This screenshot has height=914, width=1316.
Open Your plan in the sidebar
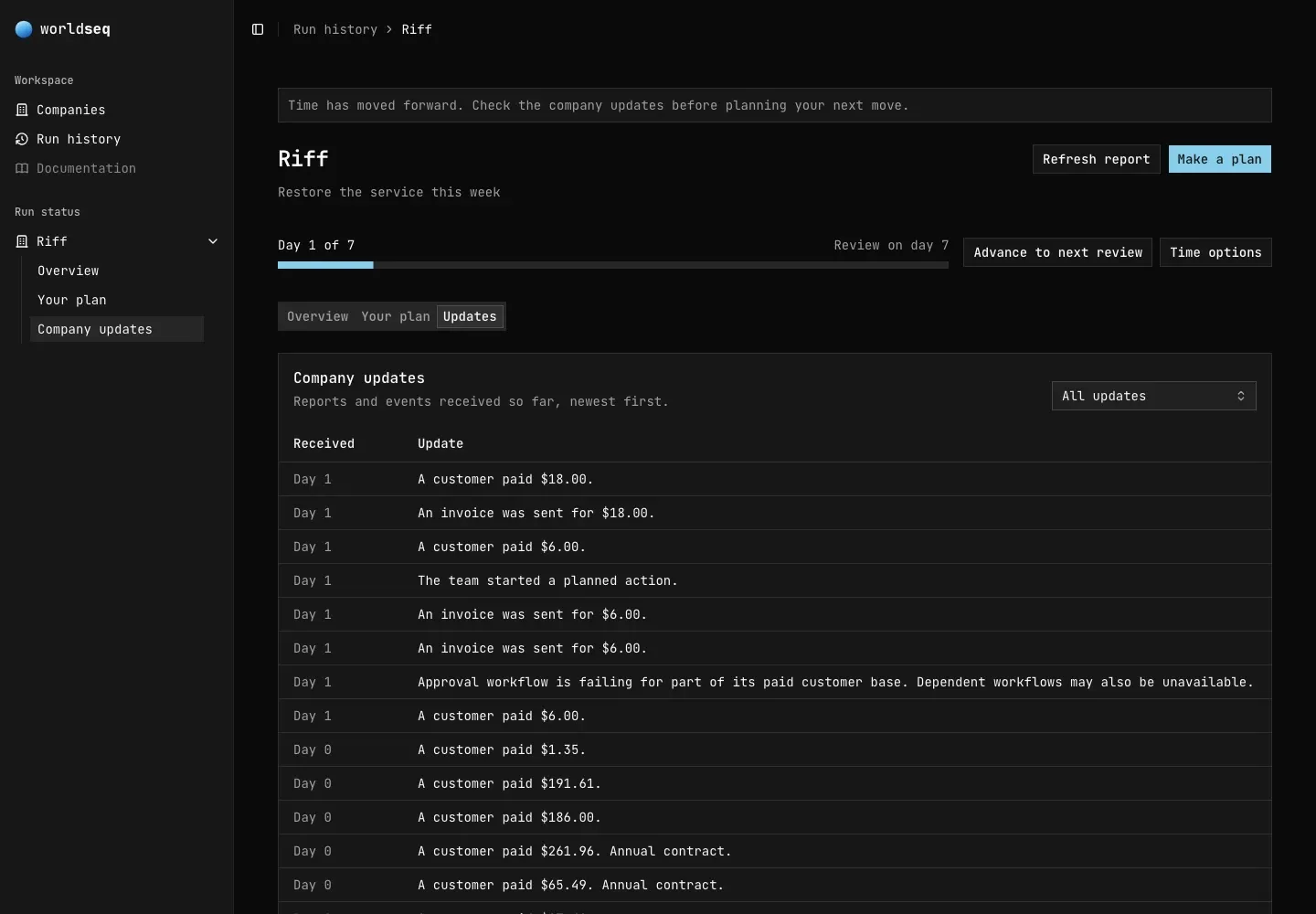point(117,300)
